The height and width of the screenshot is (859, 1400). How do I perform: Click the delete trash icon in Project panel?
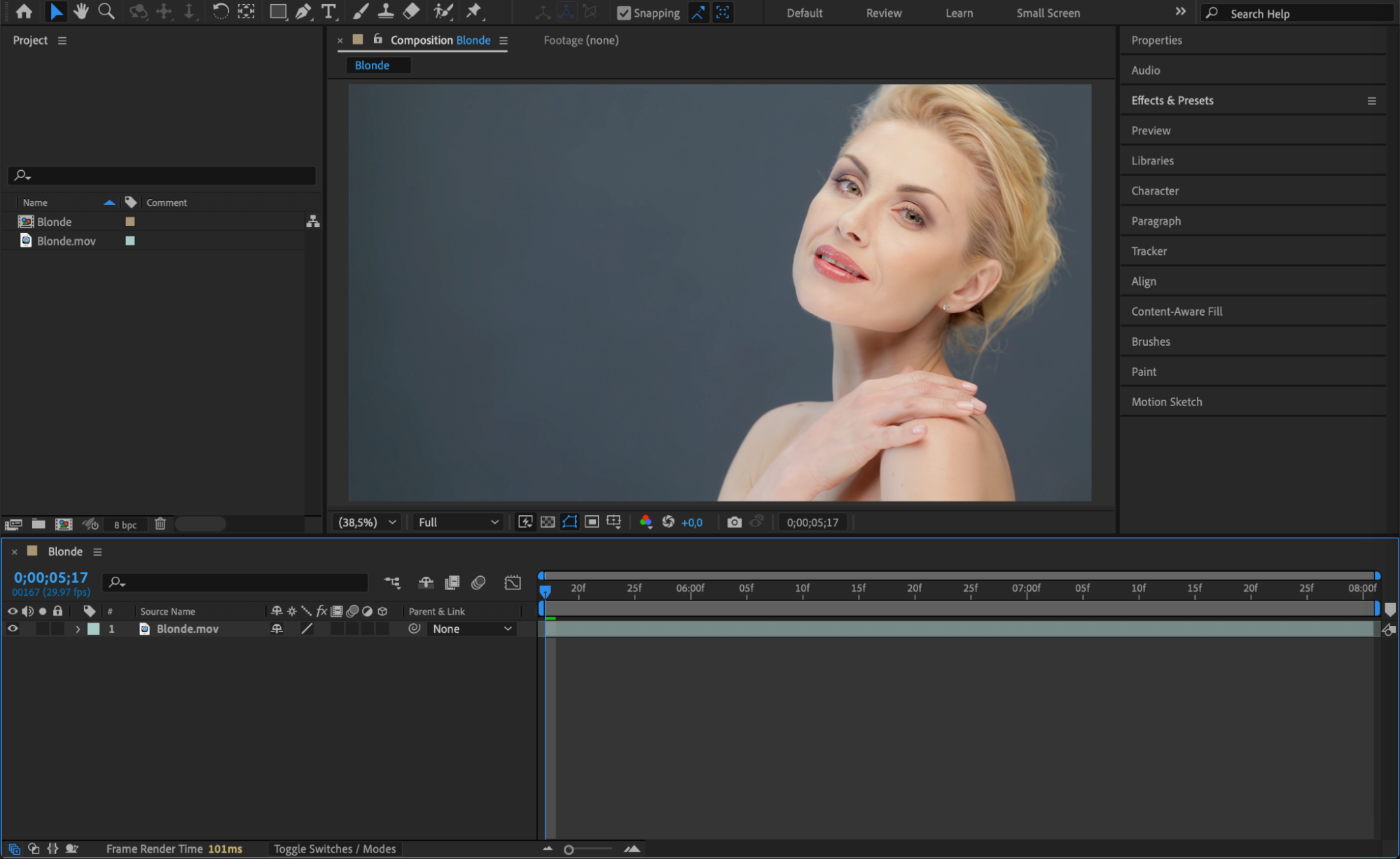point(160,524)
